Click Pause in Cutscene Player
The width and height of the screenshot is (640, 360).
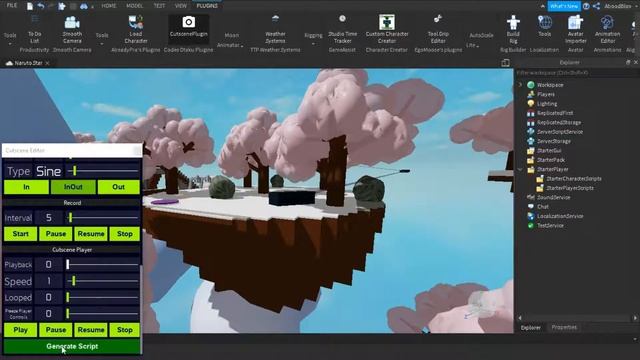56,330
